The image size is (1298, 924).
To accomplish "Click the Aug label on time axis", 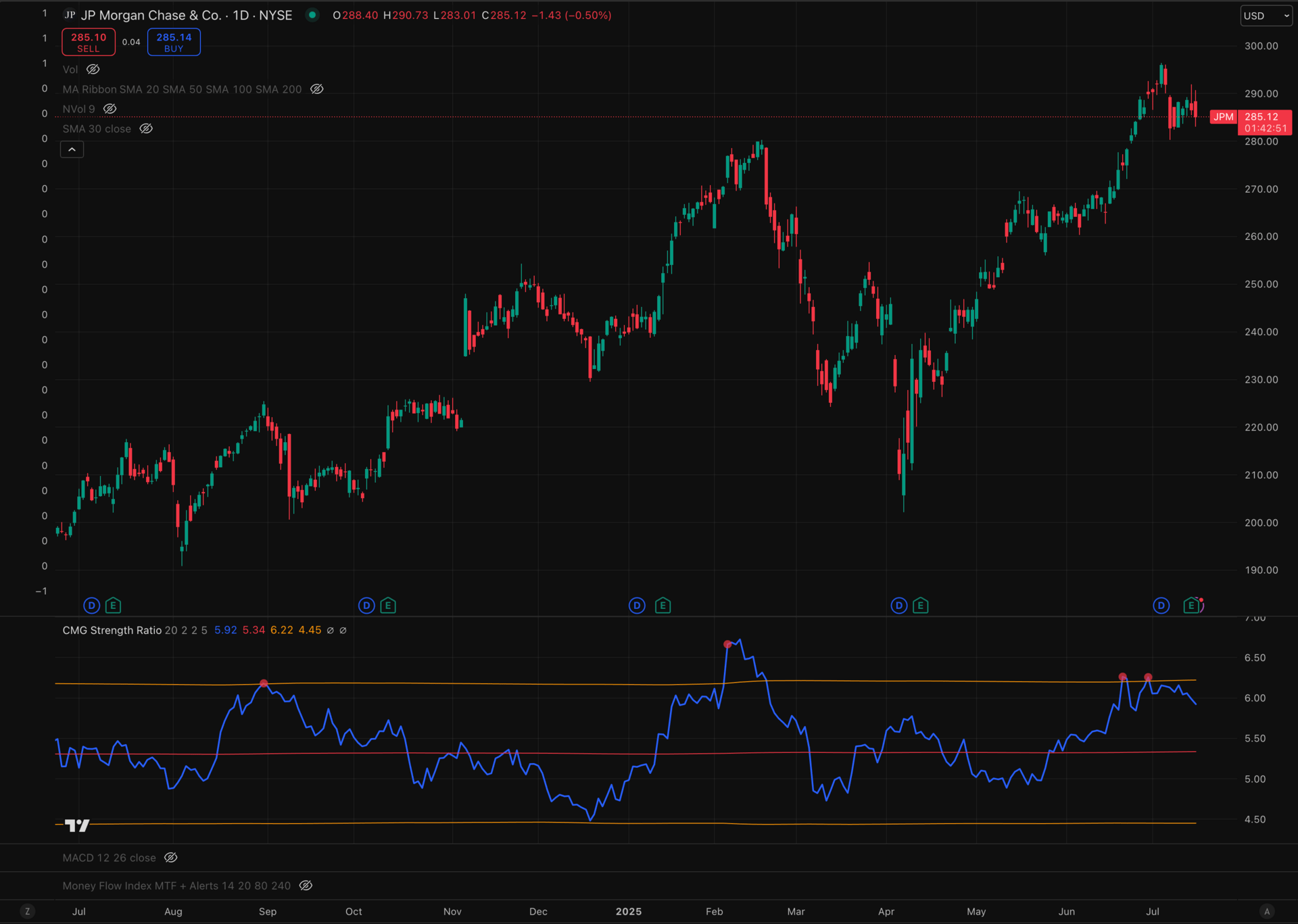I will tap(173, 911).
